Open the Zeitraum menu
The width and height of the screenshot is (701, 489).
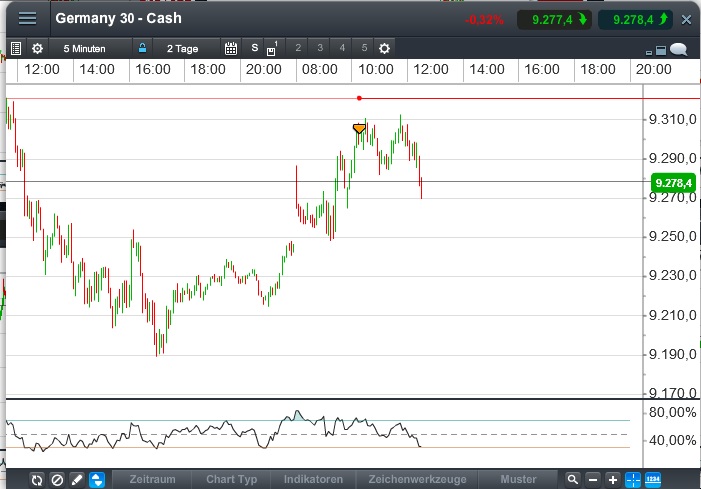152,479
